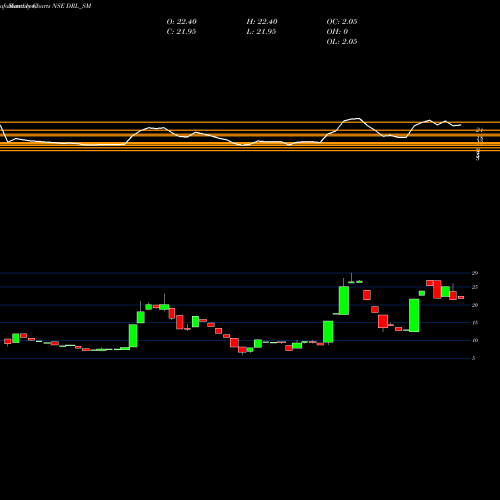Select the 'OH: 0' reading
Image resolution: width=500 pixels, height=500 pixels.
click(337, 32)
